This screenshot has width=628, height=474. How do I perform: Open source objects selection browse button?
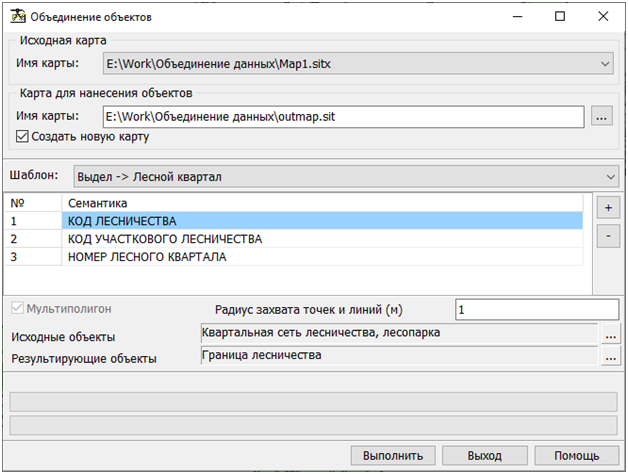pyautogui.click(x=609, y=333)
